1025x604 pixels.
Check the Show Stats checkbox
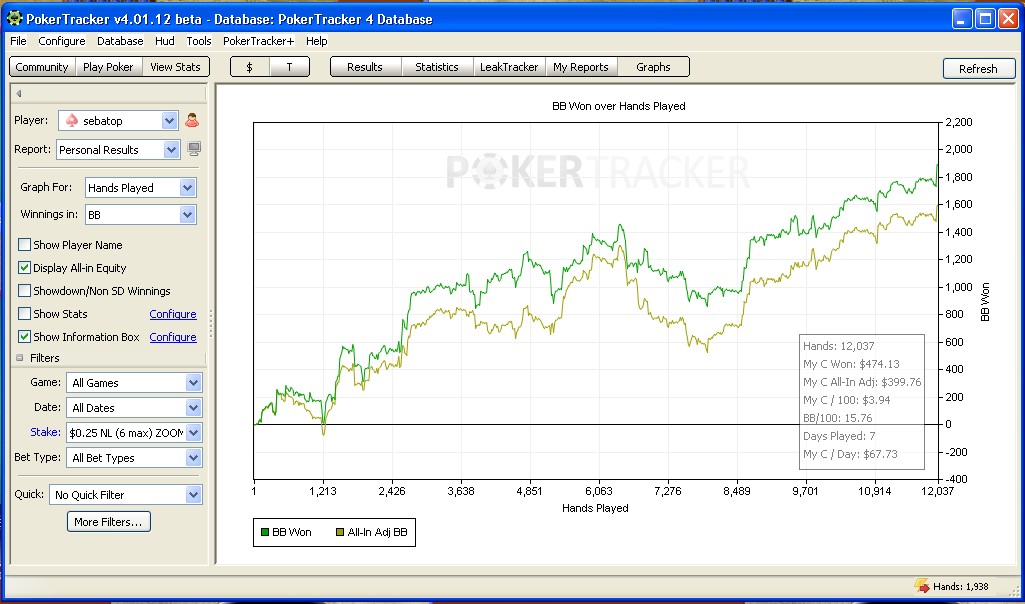tap(24, 314)
